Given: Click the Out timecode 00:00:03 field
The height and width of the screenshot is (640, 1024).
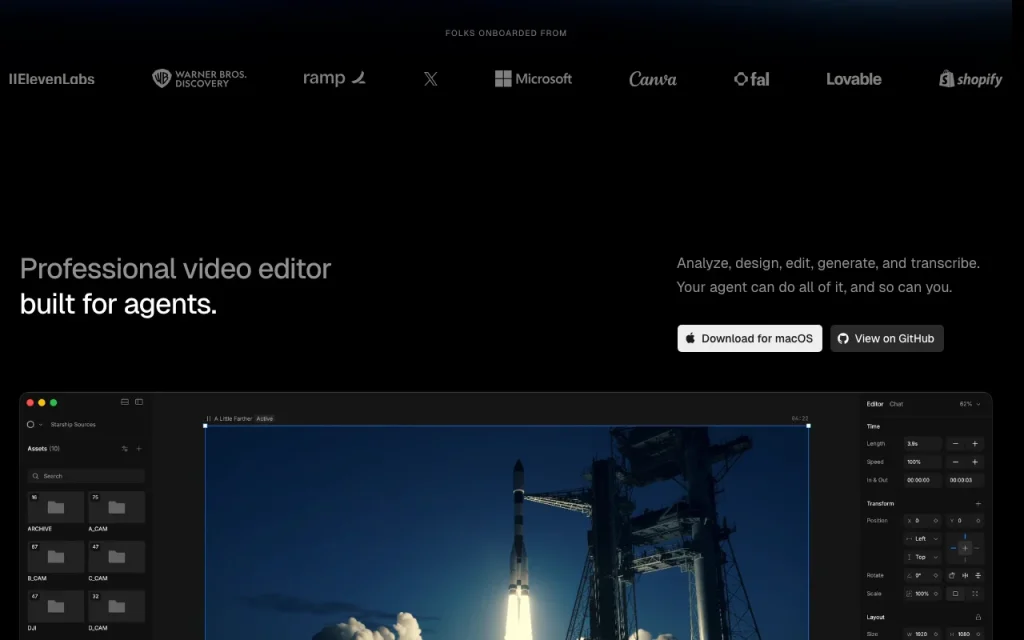Looking at the screenshot, I should [x=965, y=480].
